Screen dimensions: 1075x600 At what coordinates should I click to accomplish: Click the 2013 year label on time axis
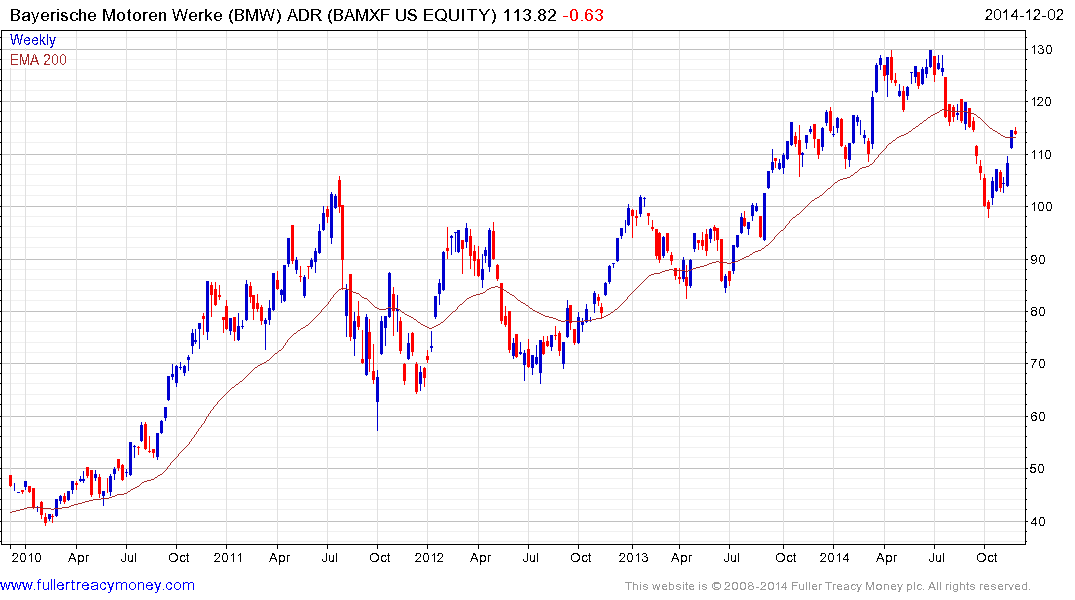point(632,557)
